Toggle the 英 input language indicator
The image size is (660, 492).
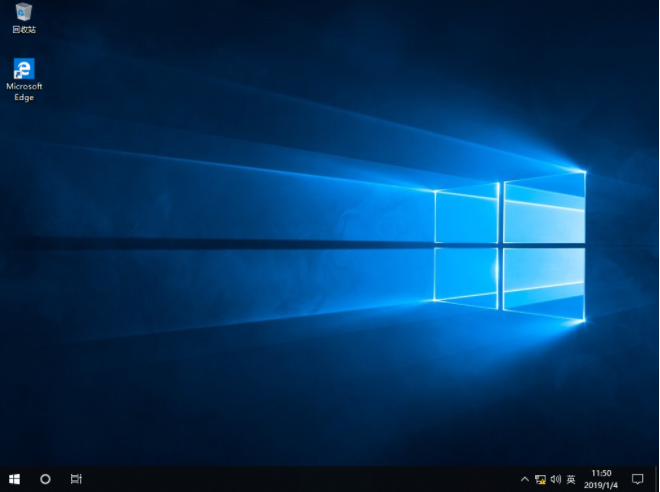tap(571, 480)
